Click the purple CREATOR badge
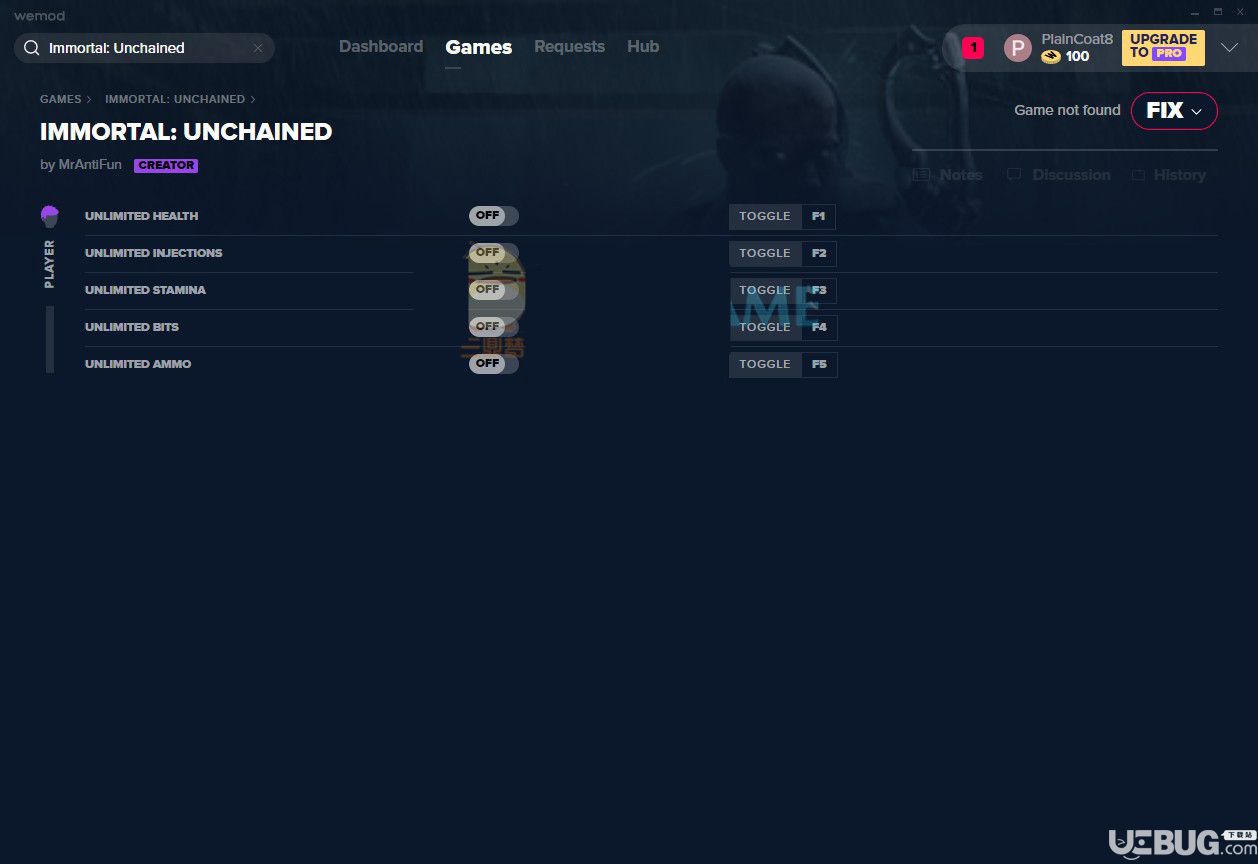1258x864 pixels. click(x=166, y=165)
